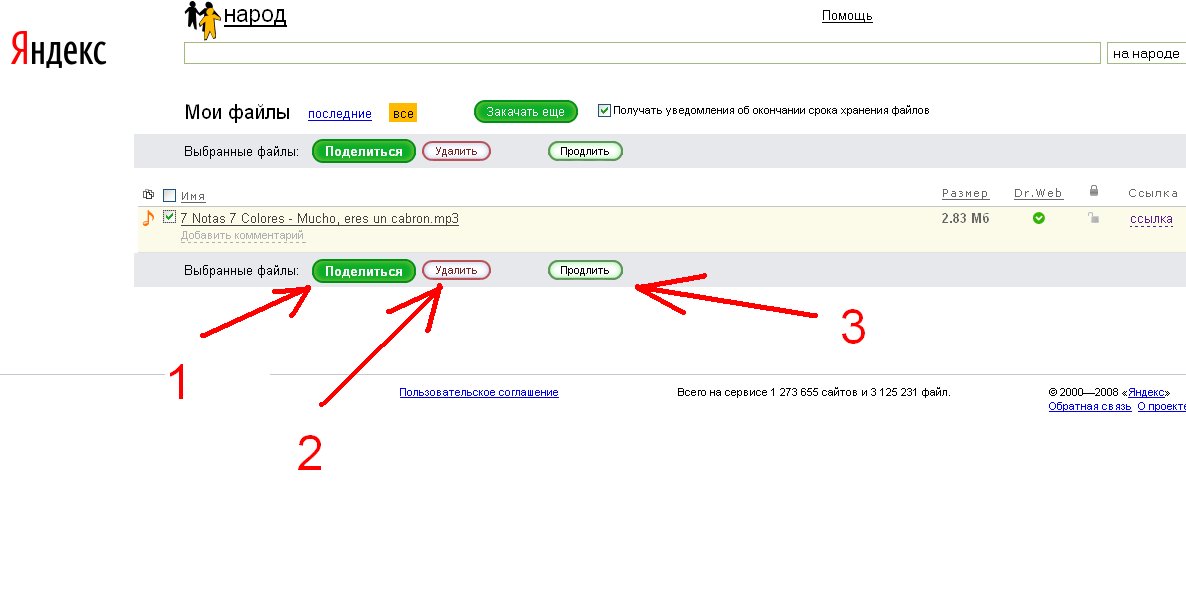Viewport: 1186px width, 596px height.
Task: Sort files by Размер column
Action: 965,194
